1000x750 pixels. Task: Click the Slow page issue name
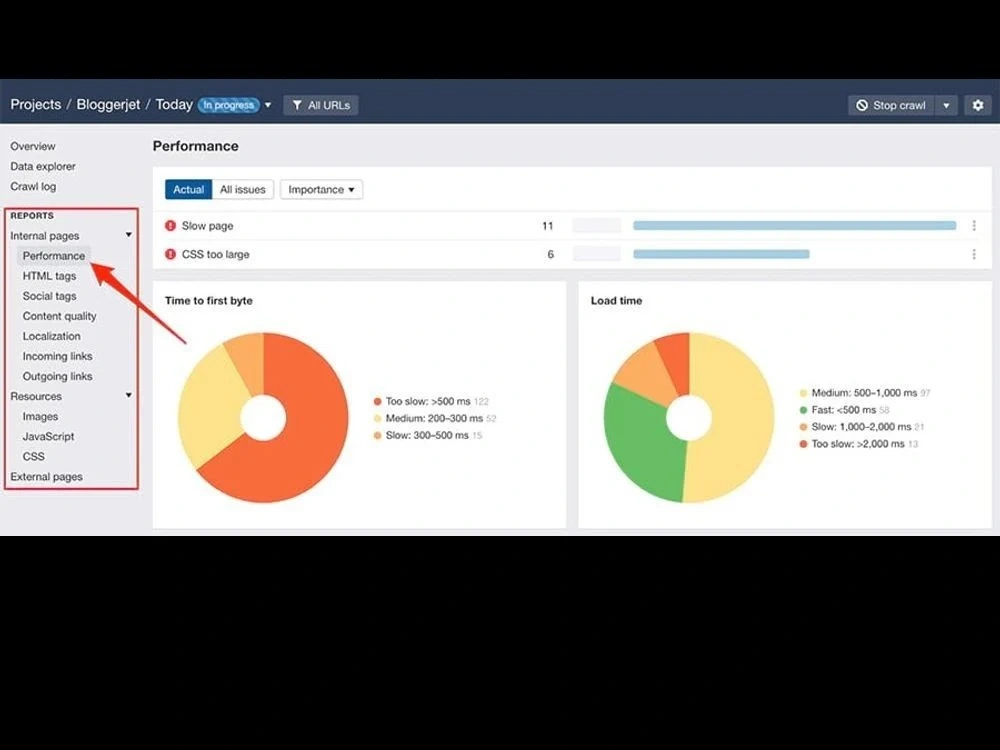tap(207, 226)
